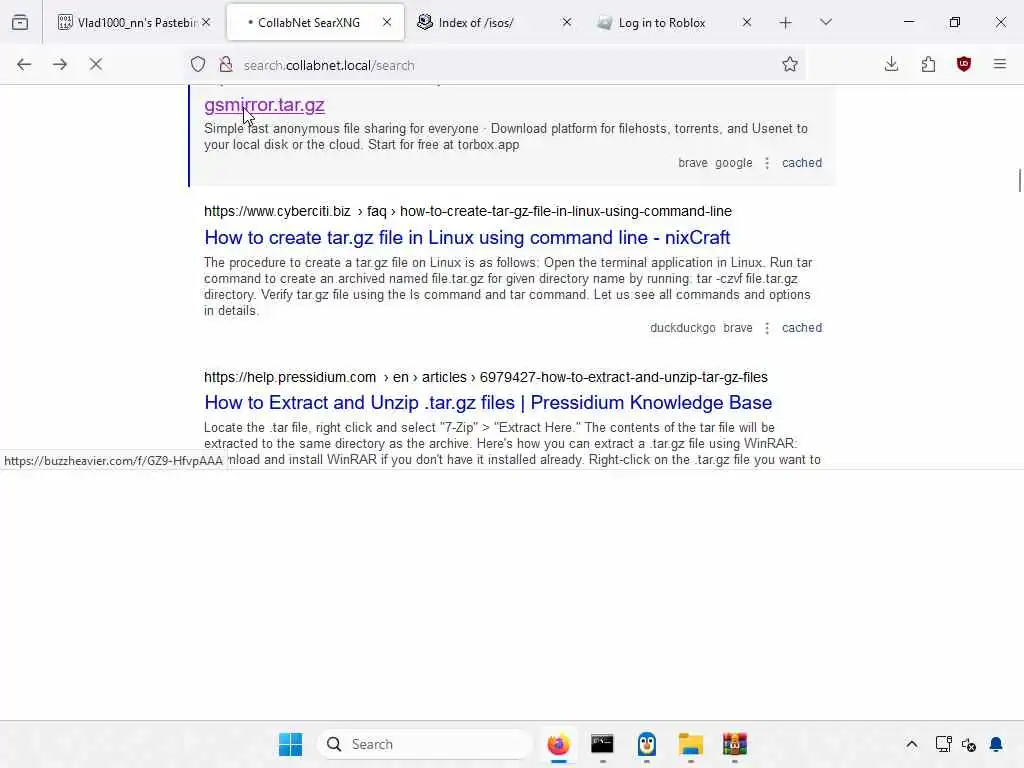This screenshot has height=768, width=1024.
Task: Open cached version of nixCraft result
Action: (x=802, y=328)
